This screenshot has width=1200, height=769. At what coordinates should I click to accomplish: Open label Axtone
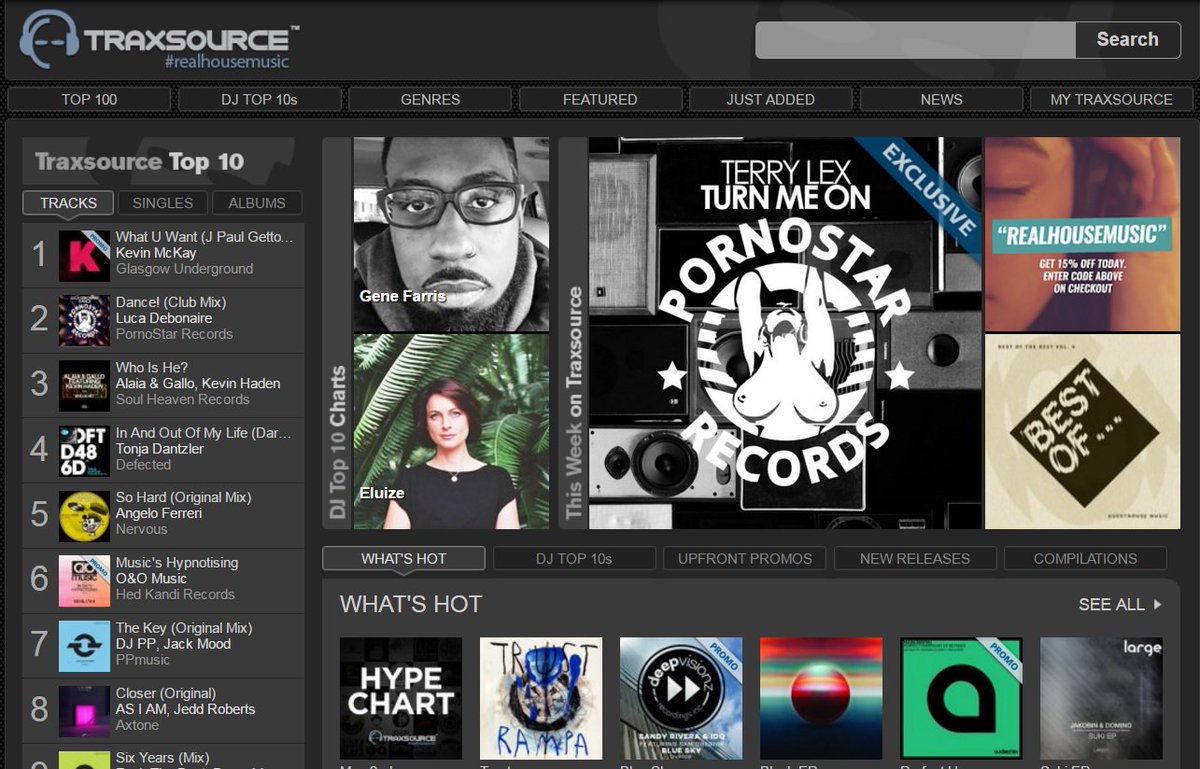pos(138,725)
